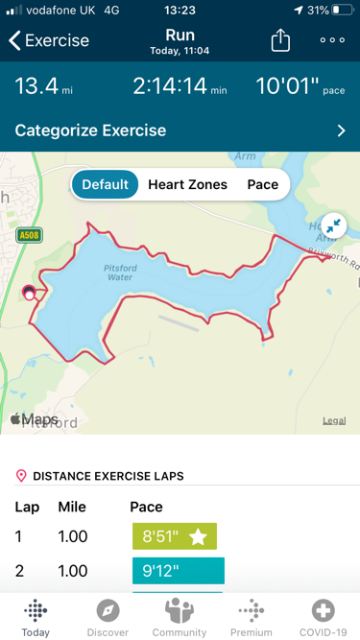Image resolution: width=360 pixels, height=640 pixels.
Task: Tap the run start marker on the map
Action: (29, 293)
